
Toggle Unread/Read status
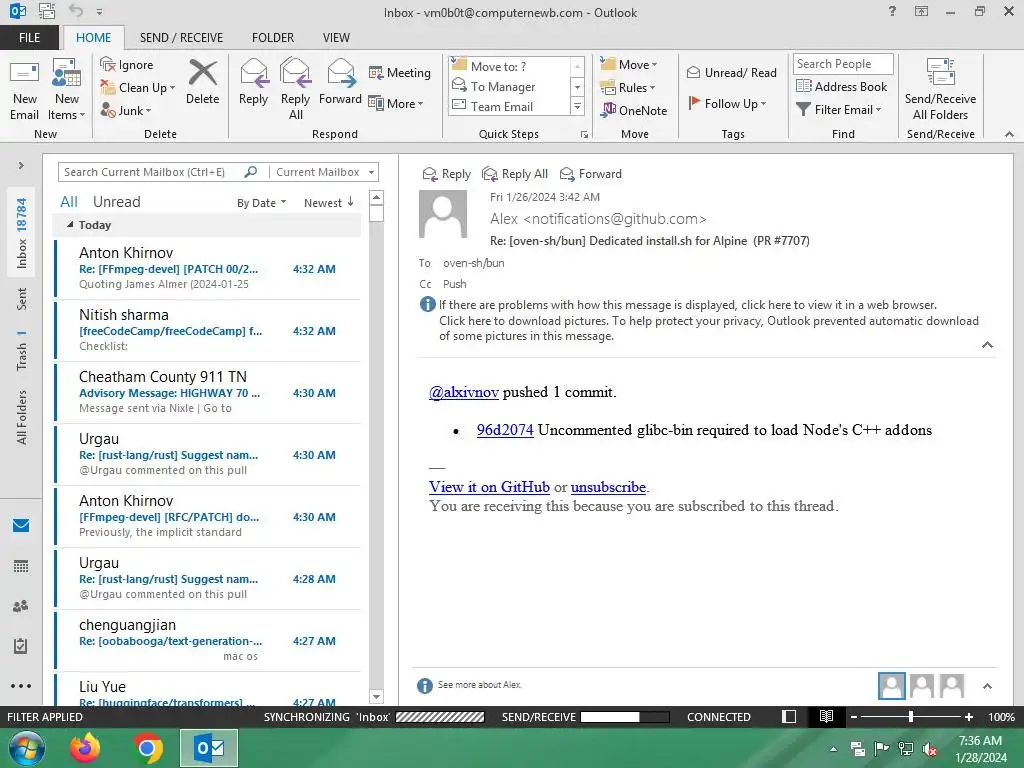point(731,72)
